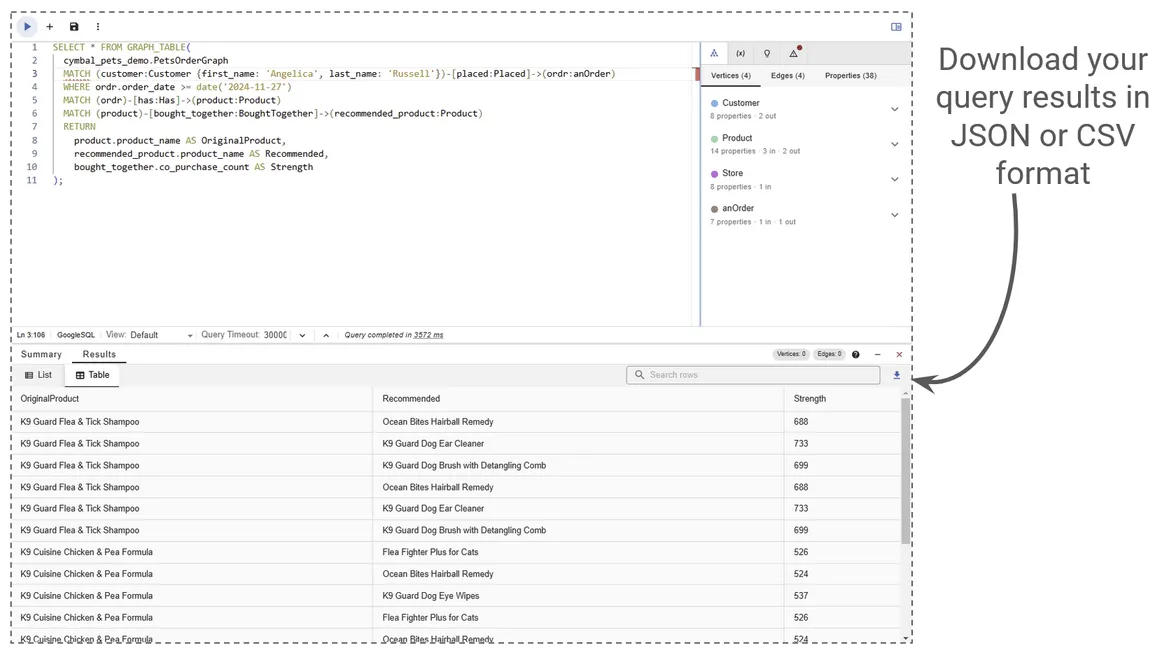Collapse editor with the up chevron
This screenshot has width=1169, height=655.
(326, 335)
